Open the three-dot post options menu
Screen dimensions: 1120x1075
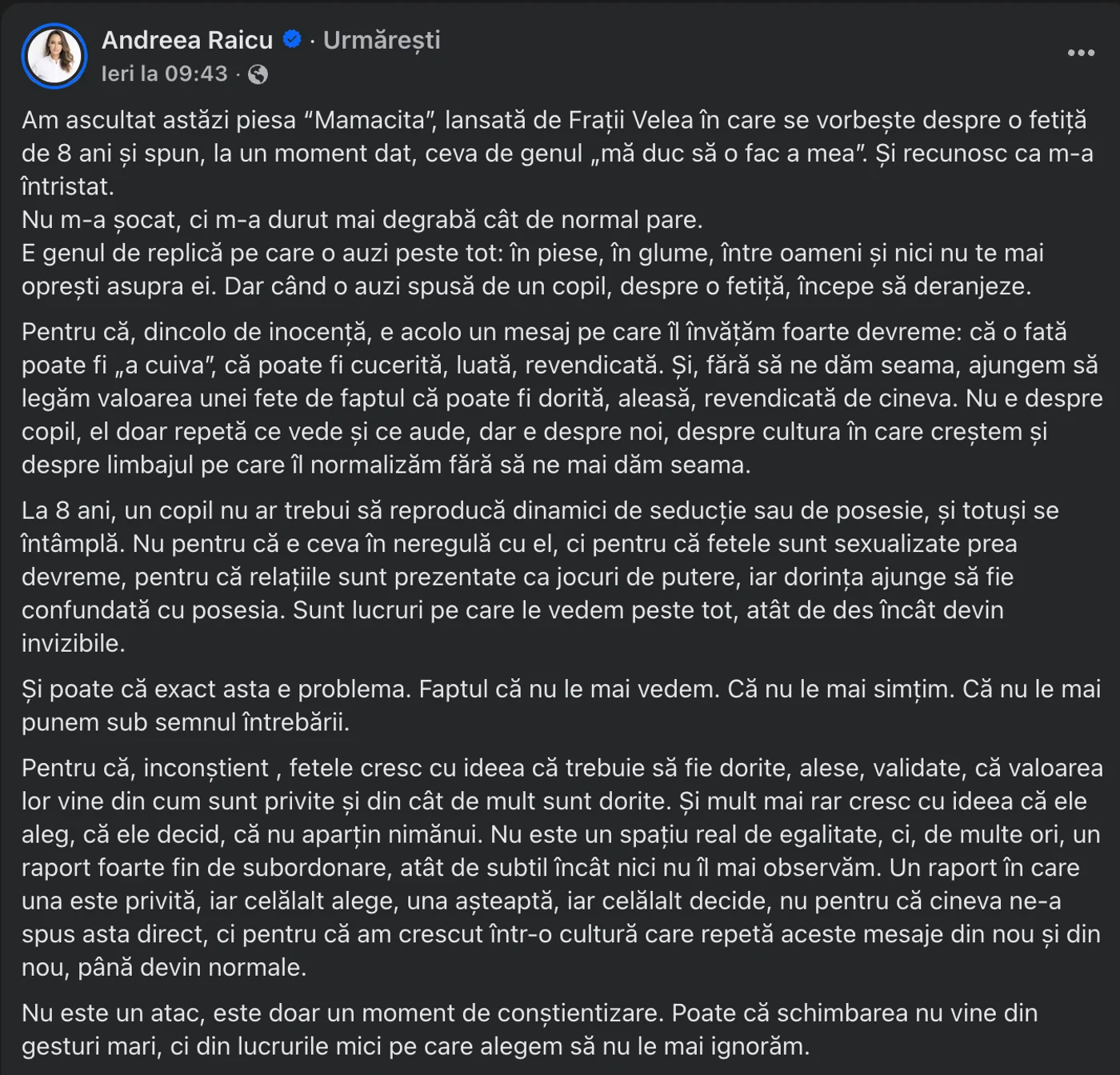tap(1082, 54)
